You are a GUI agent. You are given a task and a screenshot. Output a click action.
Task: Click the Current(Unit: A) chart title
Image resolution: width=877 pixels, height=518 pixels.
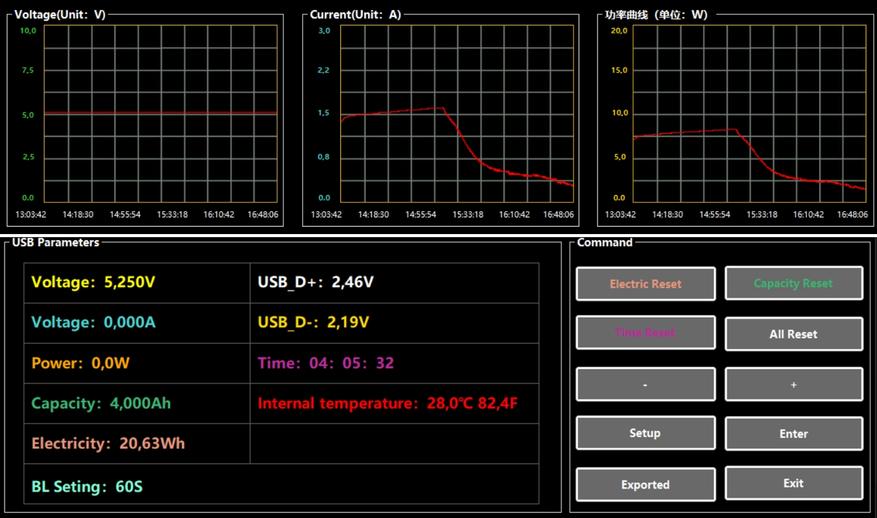pos(356,15)
